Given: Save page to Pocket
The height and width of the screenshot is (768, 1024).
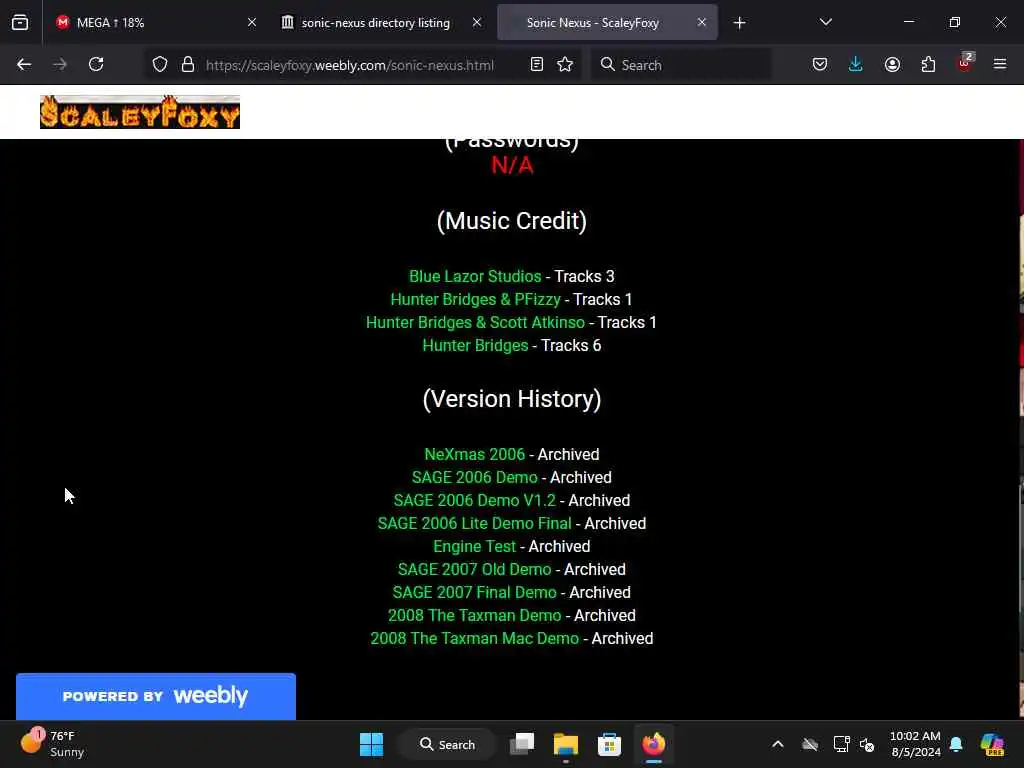Looking at the screenshot, I should pos(820,65).
